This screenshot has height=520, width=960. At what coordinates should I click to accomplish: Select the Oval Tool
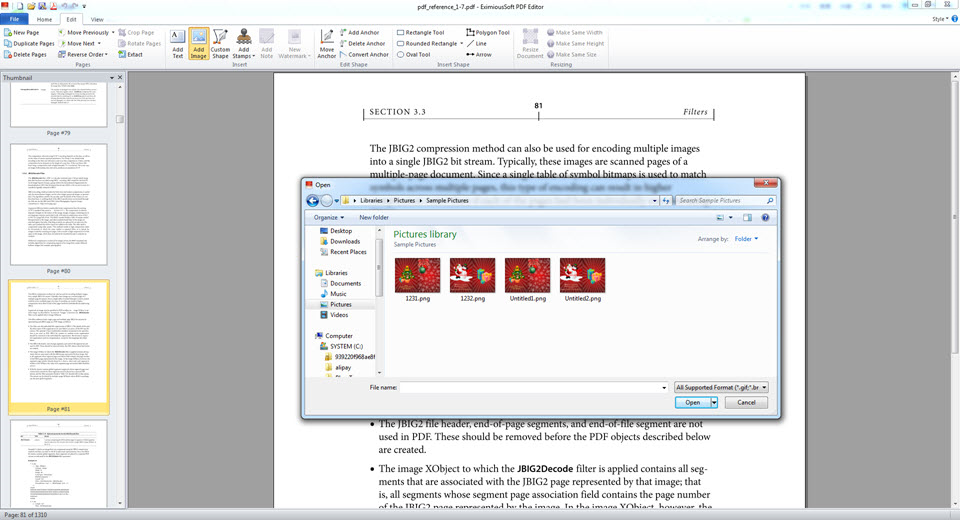[413, 55]
